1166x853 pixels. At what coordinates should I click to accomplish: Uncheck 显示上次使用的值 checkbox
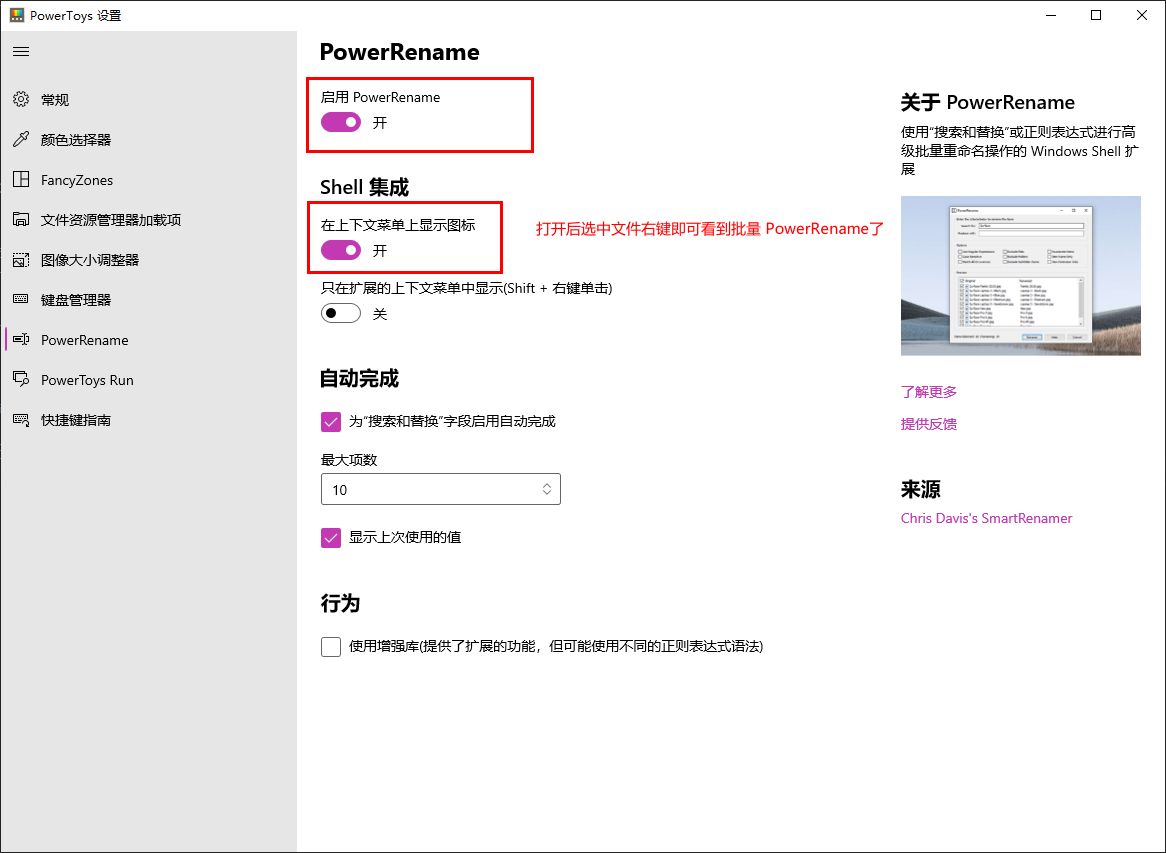(331, 537)
